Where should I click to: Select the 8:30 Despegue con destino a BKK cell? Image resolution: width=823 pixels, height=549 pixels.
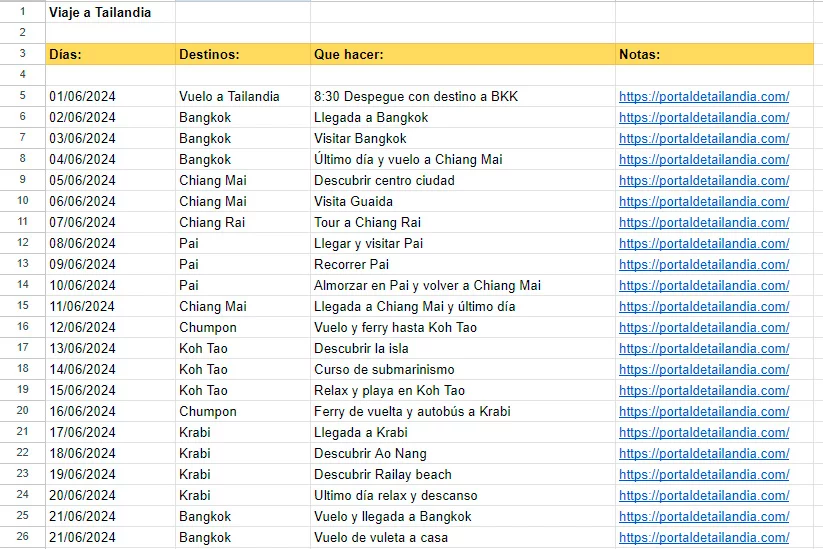(x=462, y=97)
